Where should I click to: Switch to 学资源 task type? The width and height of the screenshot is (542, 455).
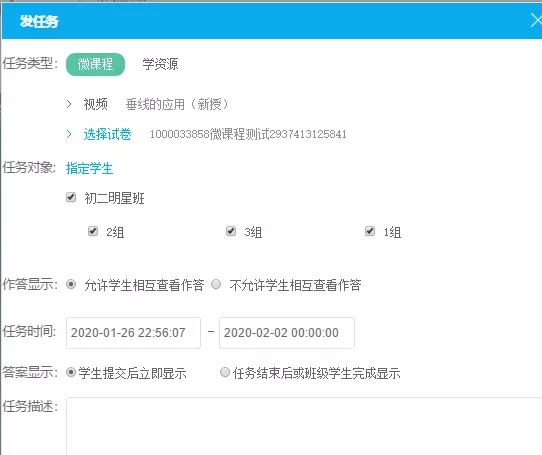pos(160,64)
